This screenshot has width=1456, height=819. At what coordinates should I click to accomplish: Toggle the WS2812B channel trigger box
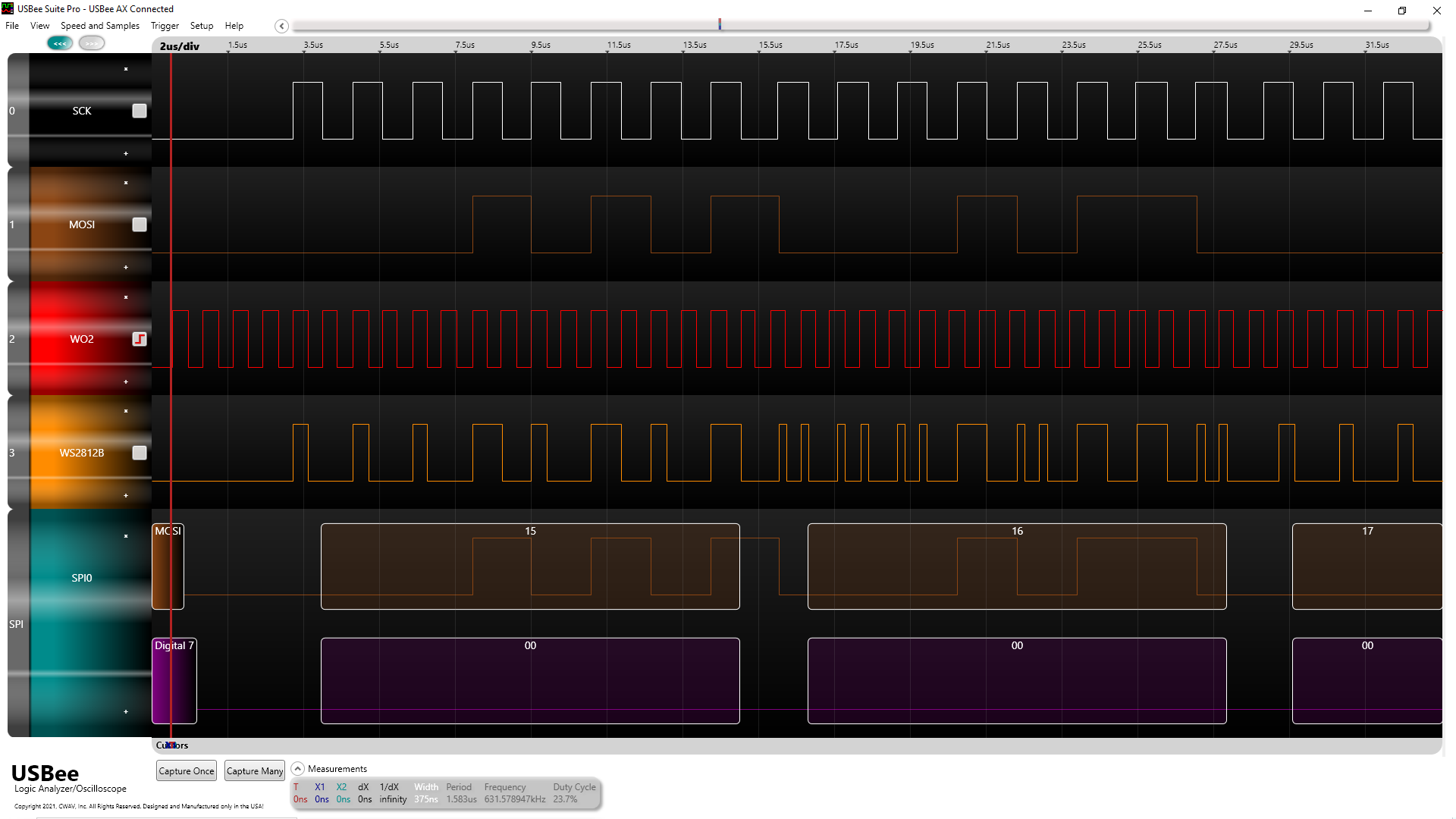tap(140, 453)
